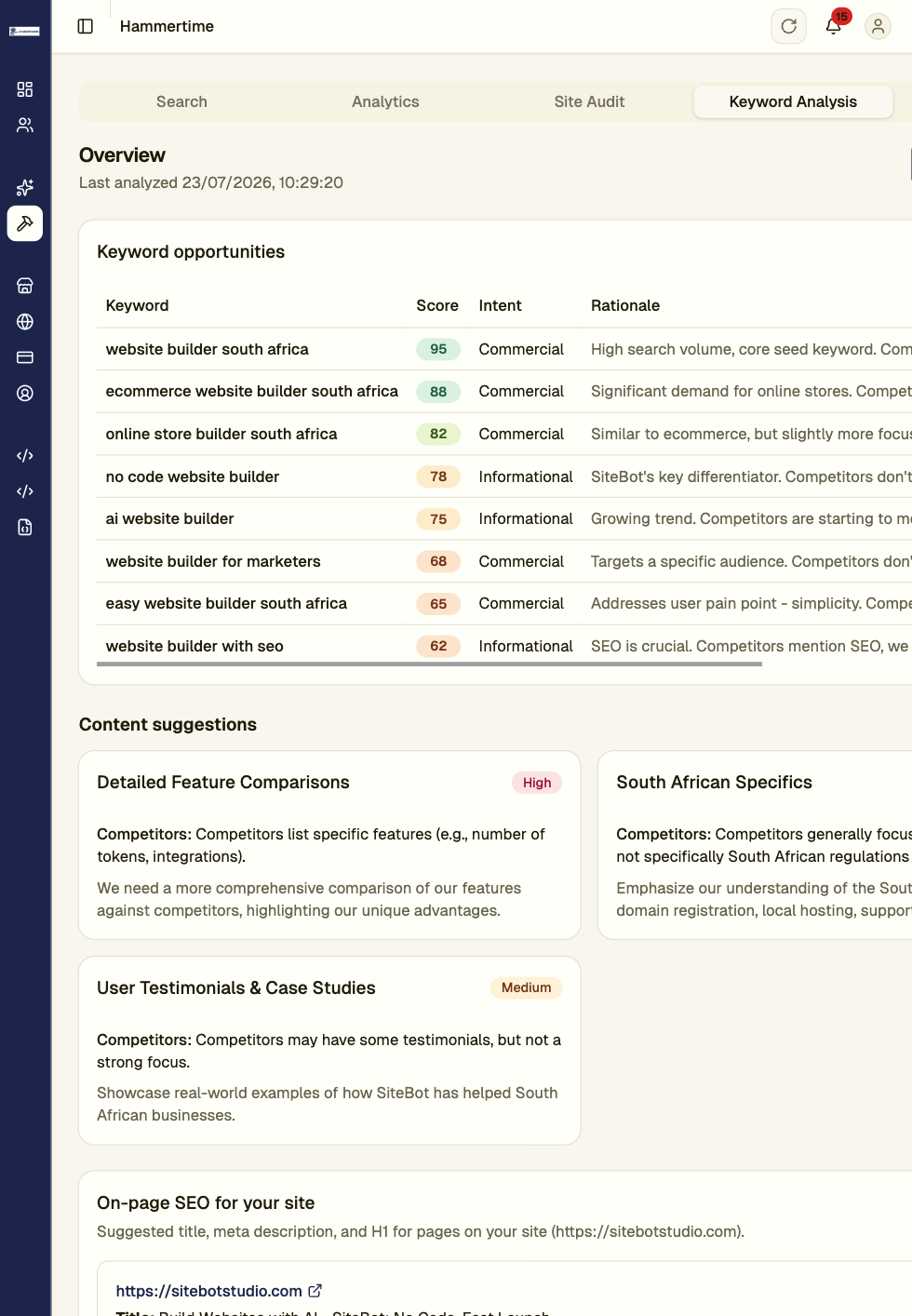912x1316 pixels.
Task: Open the file-code document icon in sidebar
Action: [25, 528]
